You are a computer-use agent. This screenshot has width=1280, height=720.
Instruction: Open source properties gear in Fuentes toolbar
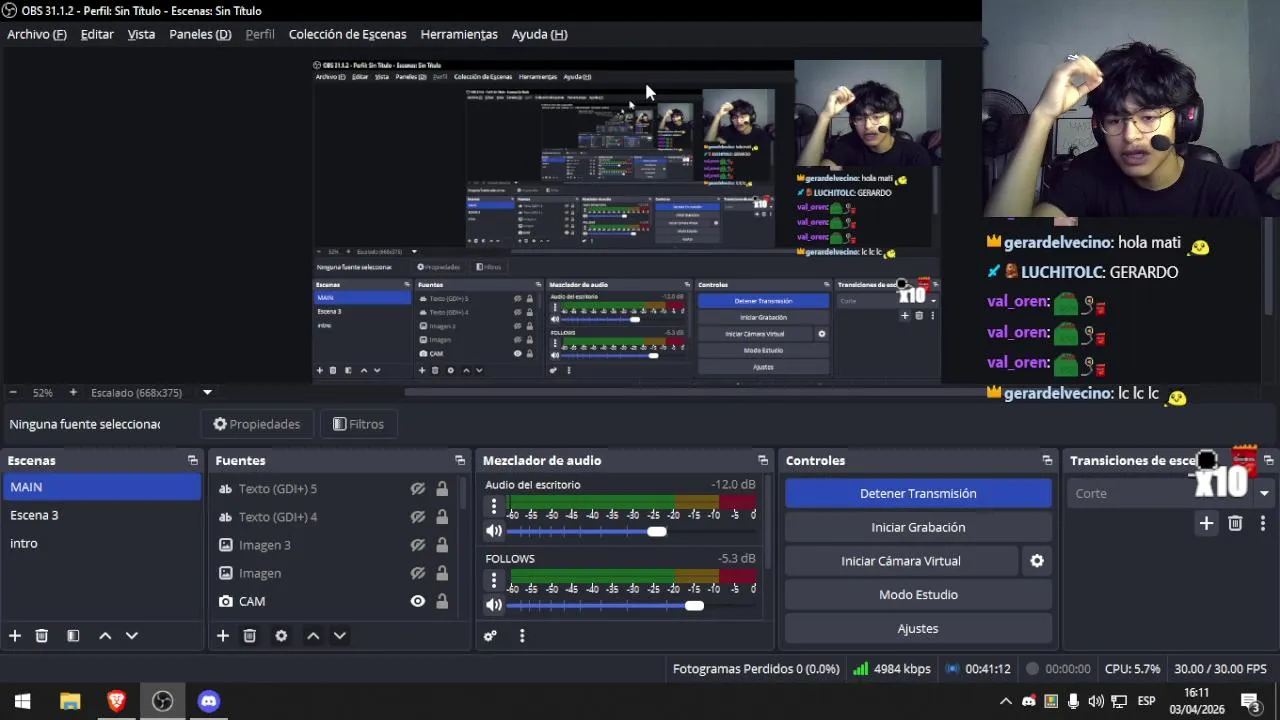pyautogui.click(x=281, y=636)
